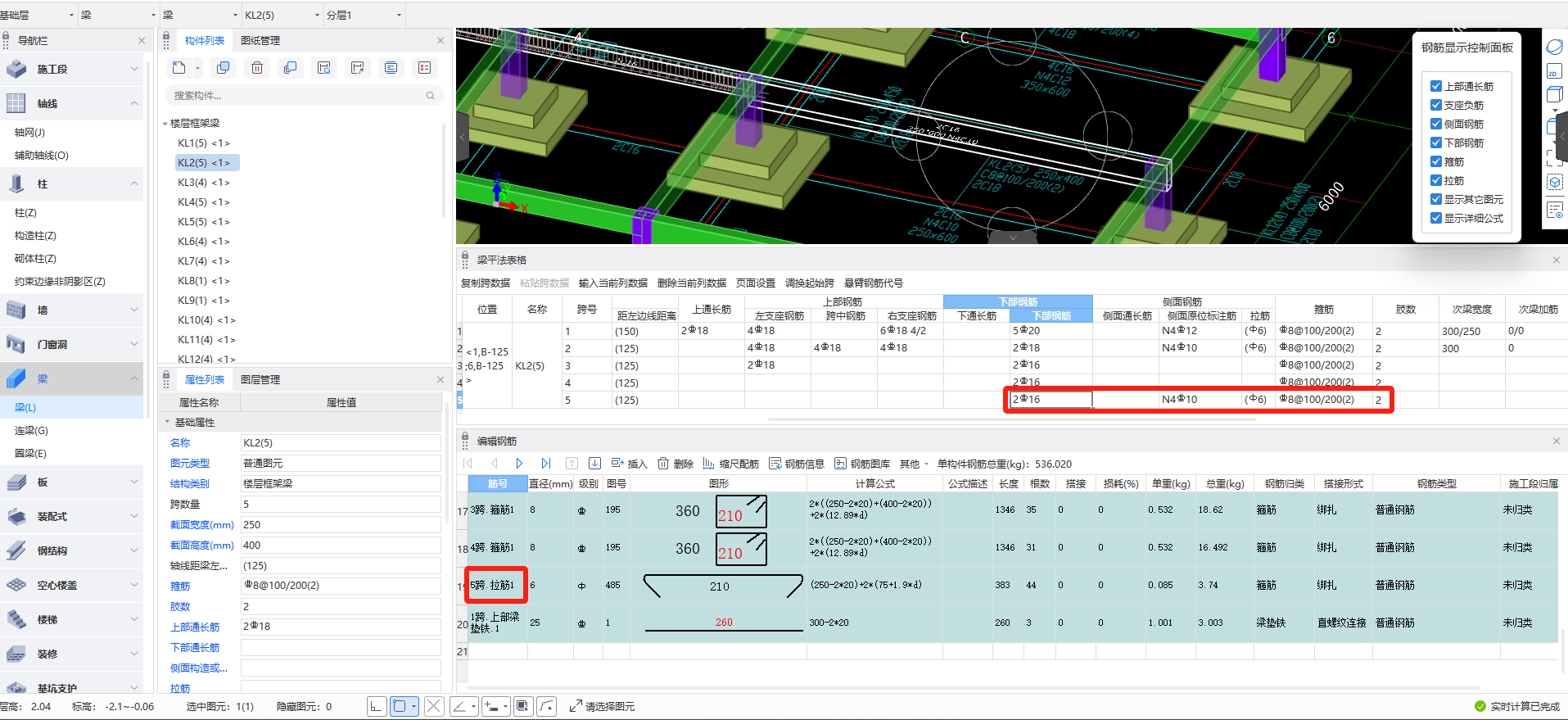This screenshot has height=720, width=1568.
Task: Open the KL2(5) component dropdown
Action: (318, 16)
